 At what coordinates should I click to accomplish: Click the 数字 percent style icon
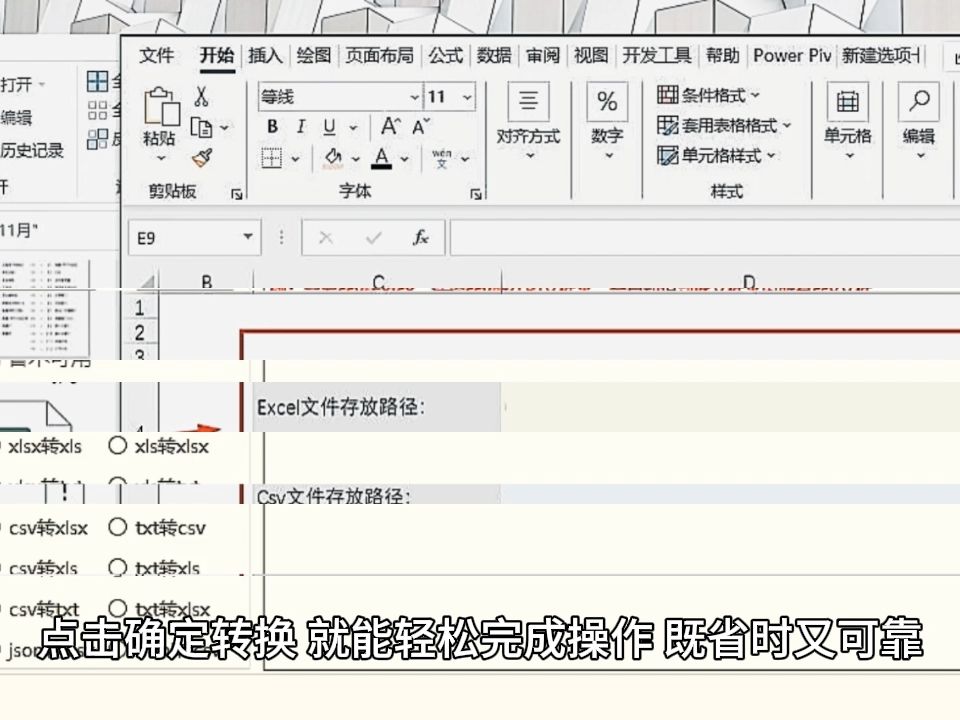pyautogui.click(x=606, y=103)
